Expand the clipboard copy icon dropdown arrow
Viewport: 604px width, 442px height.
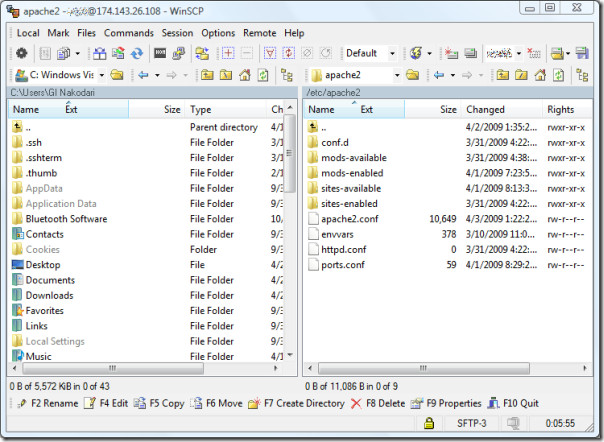pos(77,53)
